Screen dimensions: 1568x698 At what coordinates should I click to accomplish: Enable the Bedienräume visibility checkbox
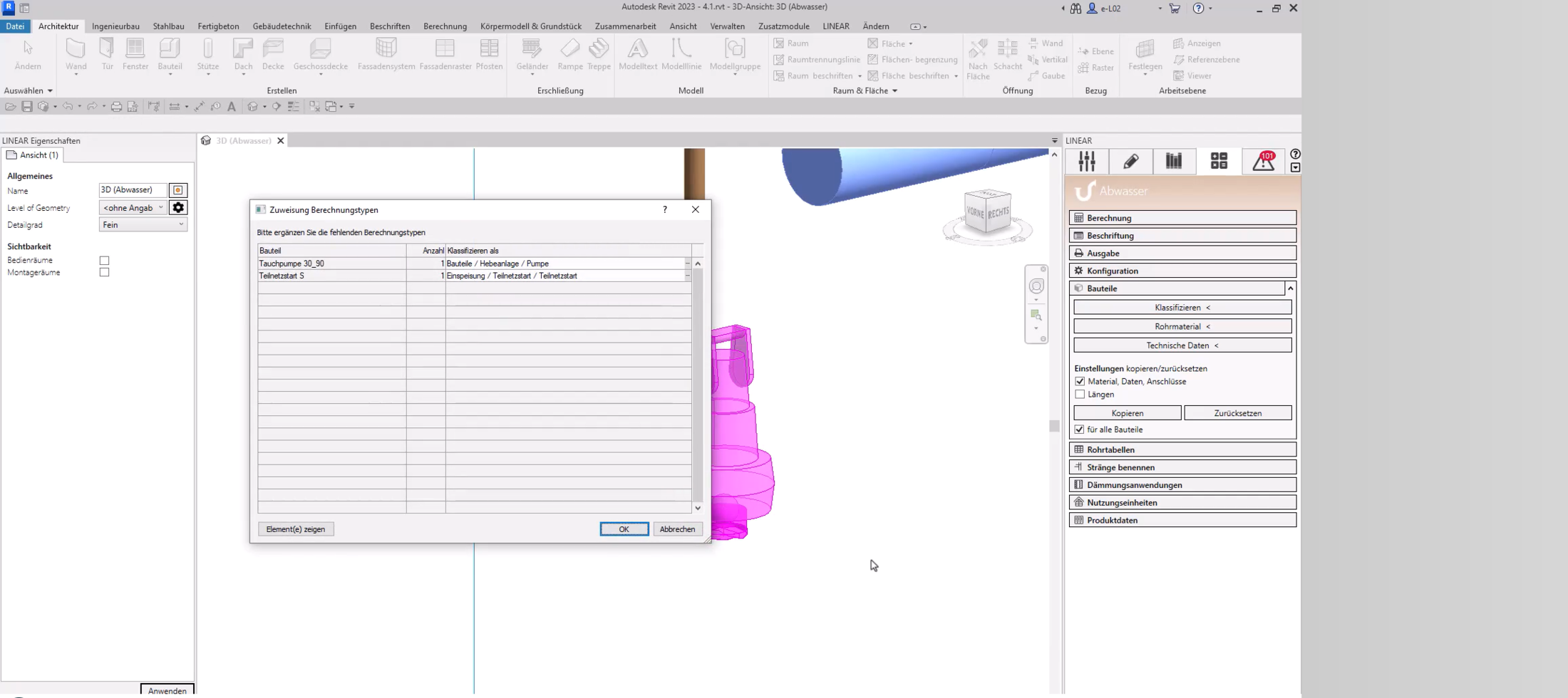point(105,261)
